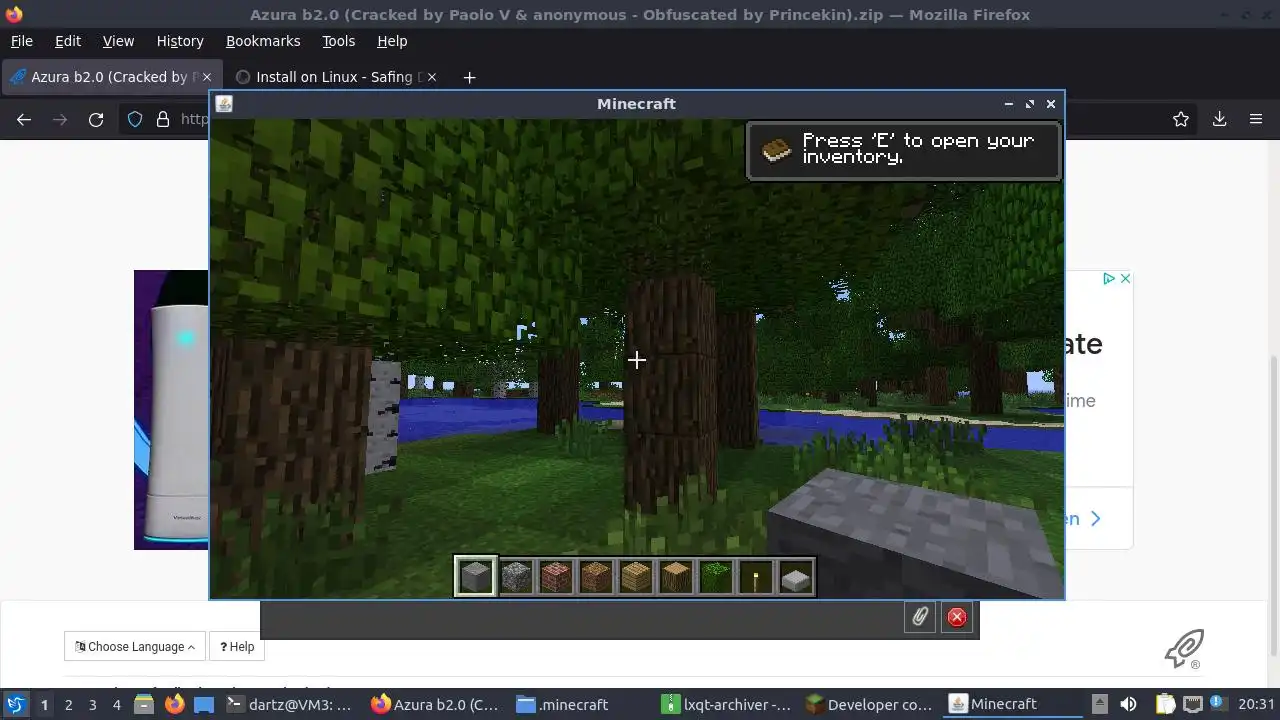Select the dirt block hotbar slot
Image resolution: width=1280 pixels, height=720 pixels.
596,577
